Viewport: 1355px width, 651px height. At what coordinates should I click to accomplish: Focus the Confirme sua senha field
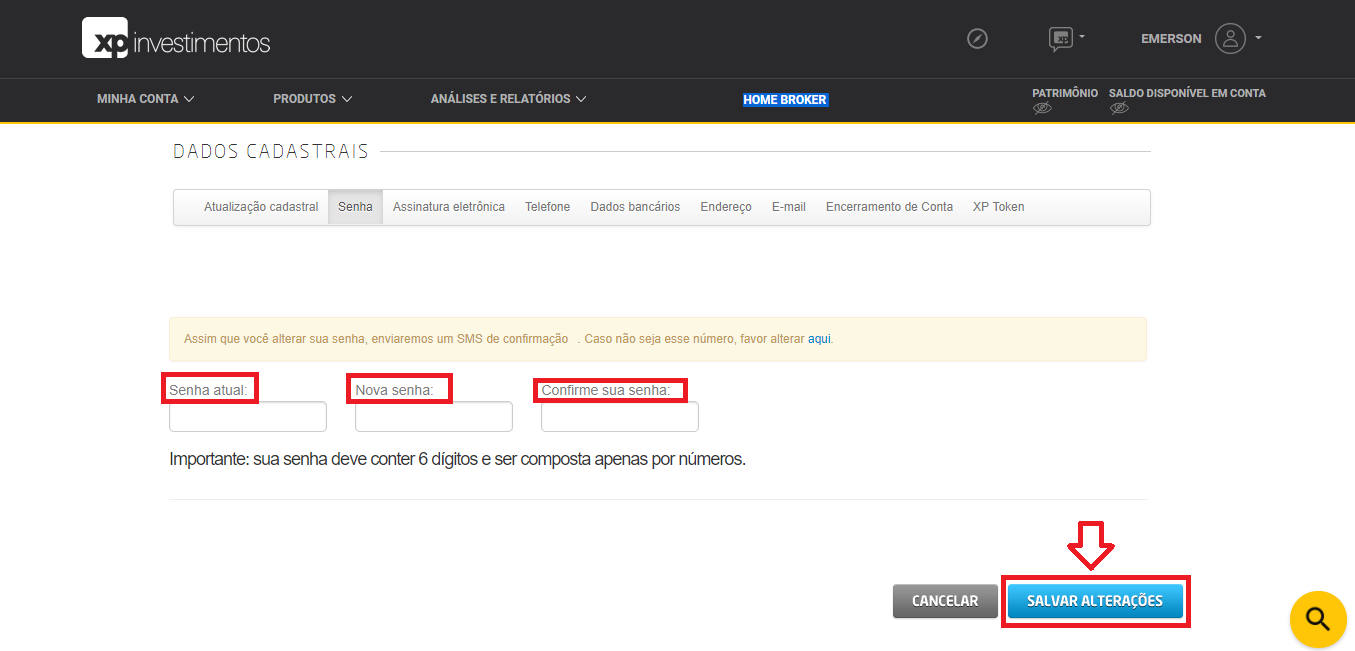tap(620, 416)
